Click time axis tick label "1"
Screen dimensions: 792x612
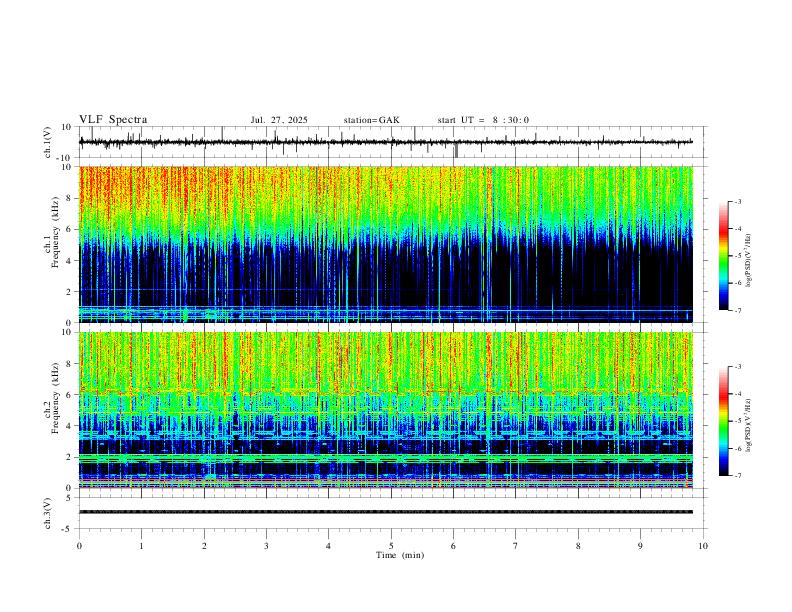(141, 546)
